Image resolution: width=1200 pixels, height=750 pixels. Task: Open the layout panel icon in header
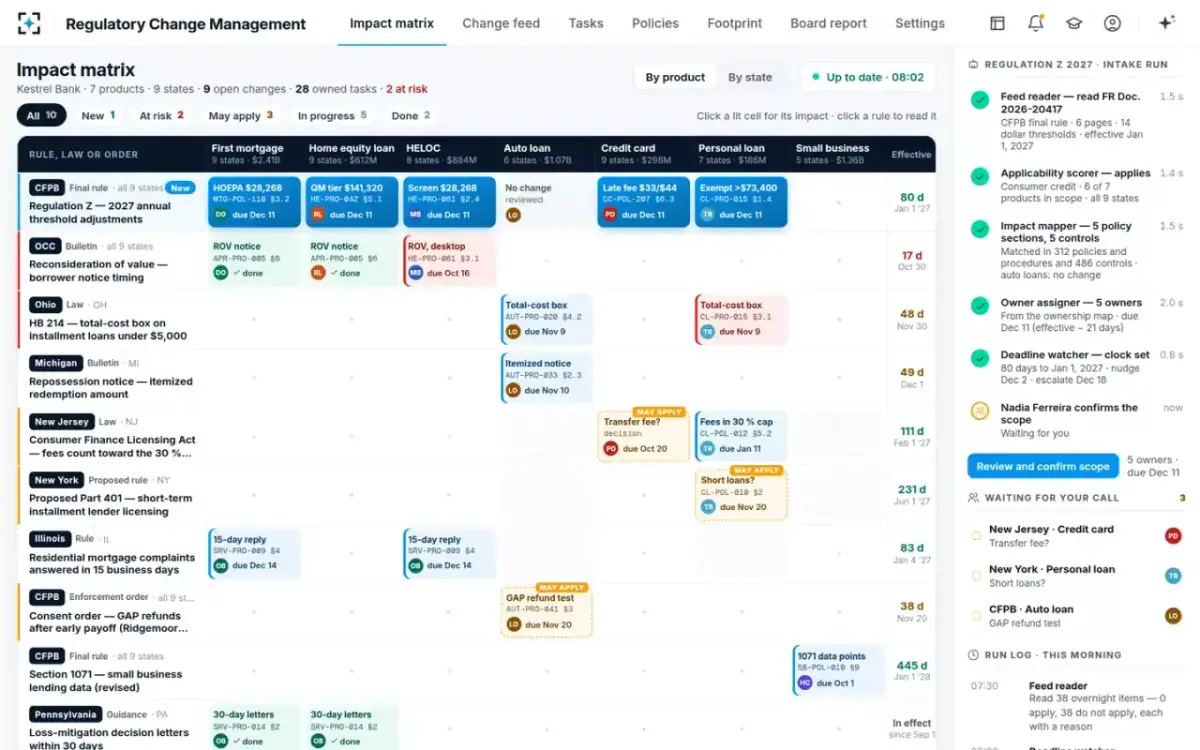997,23
